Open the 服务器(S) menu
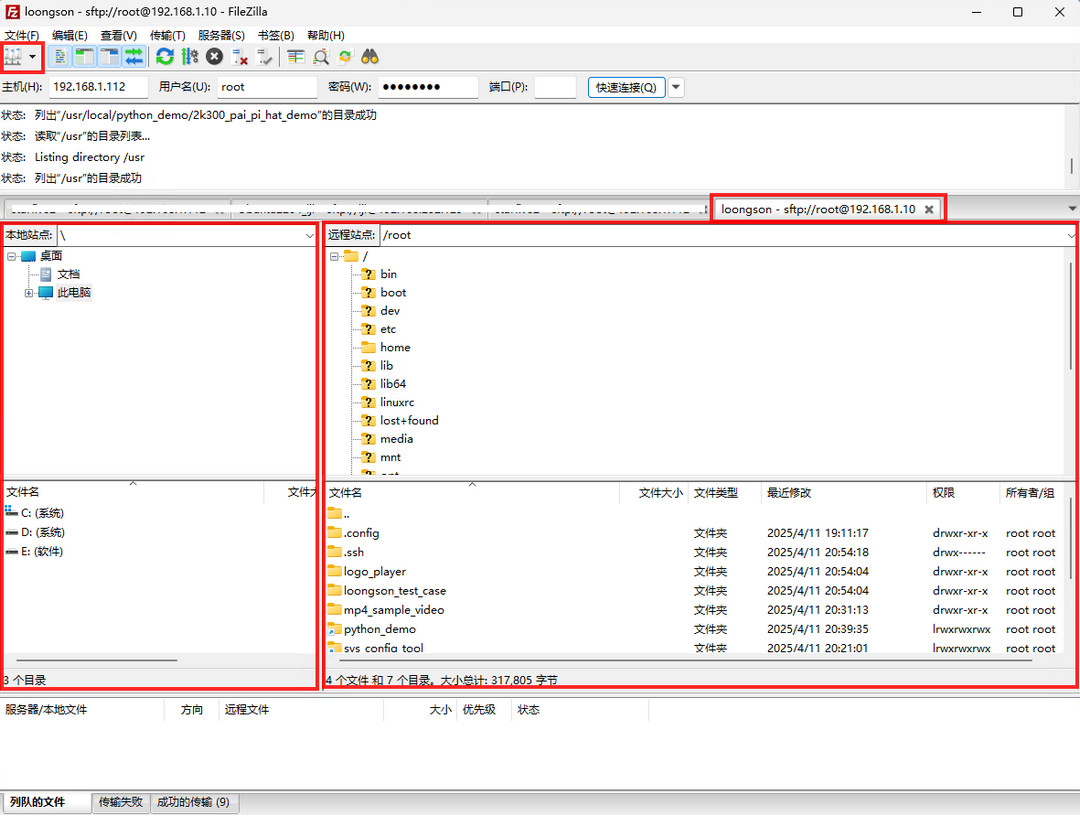 click(x=221, y=35)
